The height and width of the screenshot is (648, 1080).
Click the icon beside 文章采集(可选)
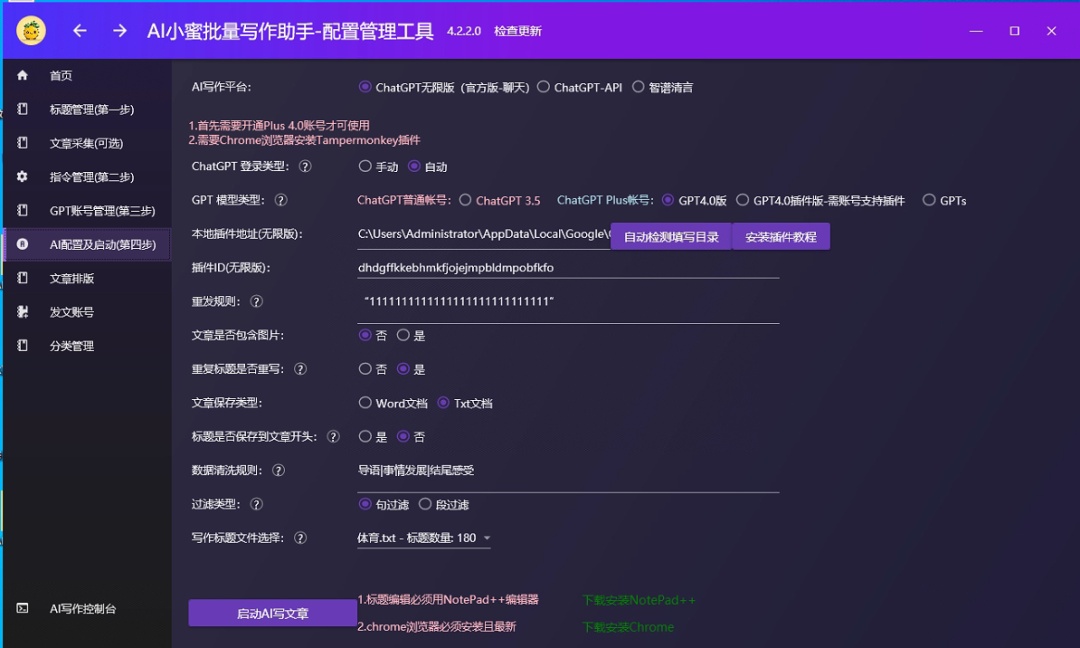(23, 143)
